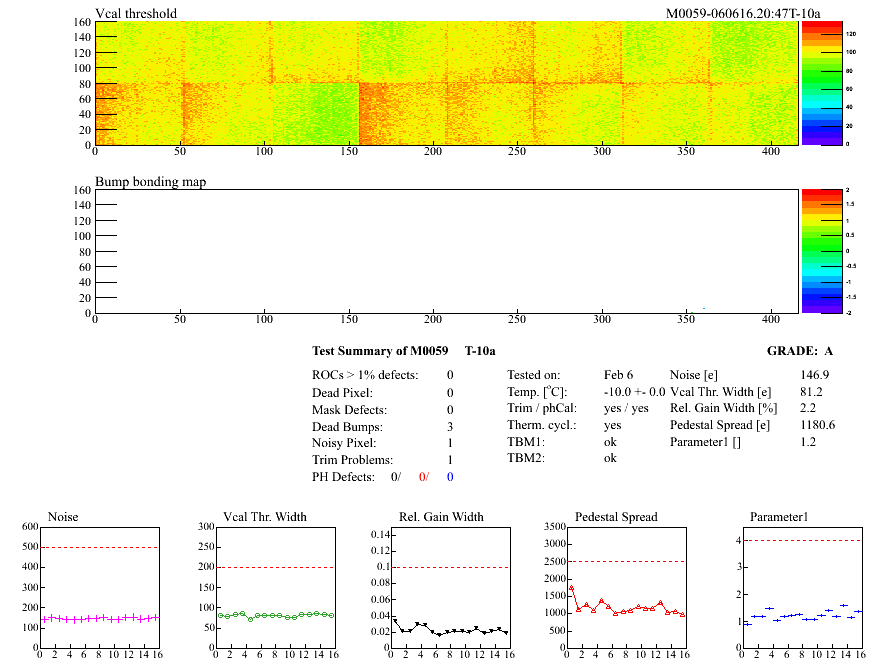Select the 'Vcal threshold' plot title
Image resolution: width=896 pixels, height=672 pixels.
pos(136,14)
